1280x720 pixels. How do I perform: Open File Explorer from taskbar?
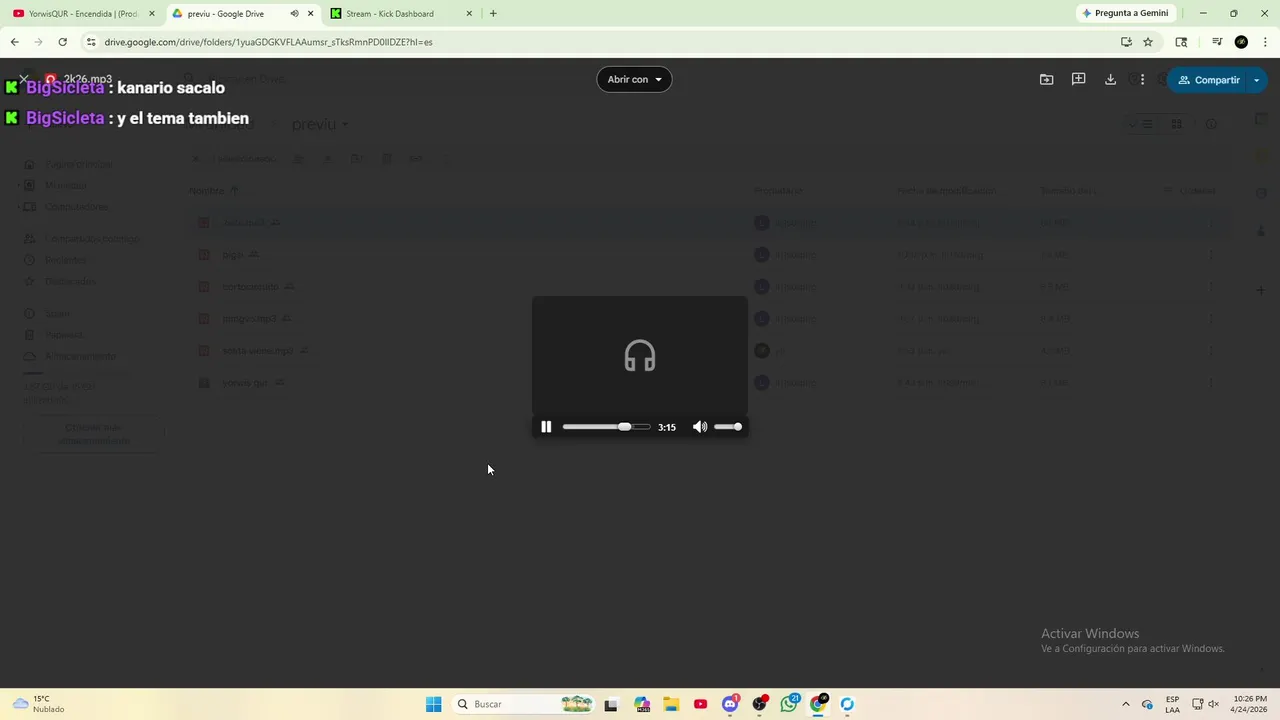[x=671, y=704]
